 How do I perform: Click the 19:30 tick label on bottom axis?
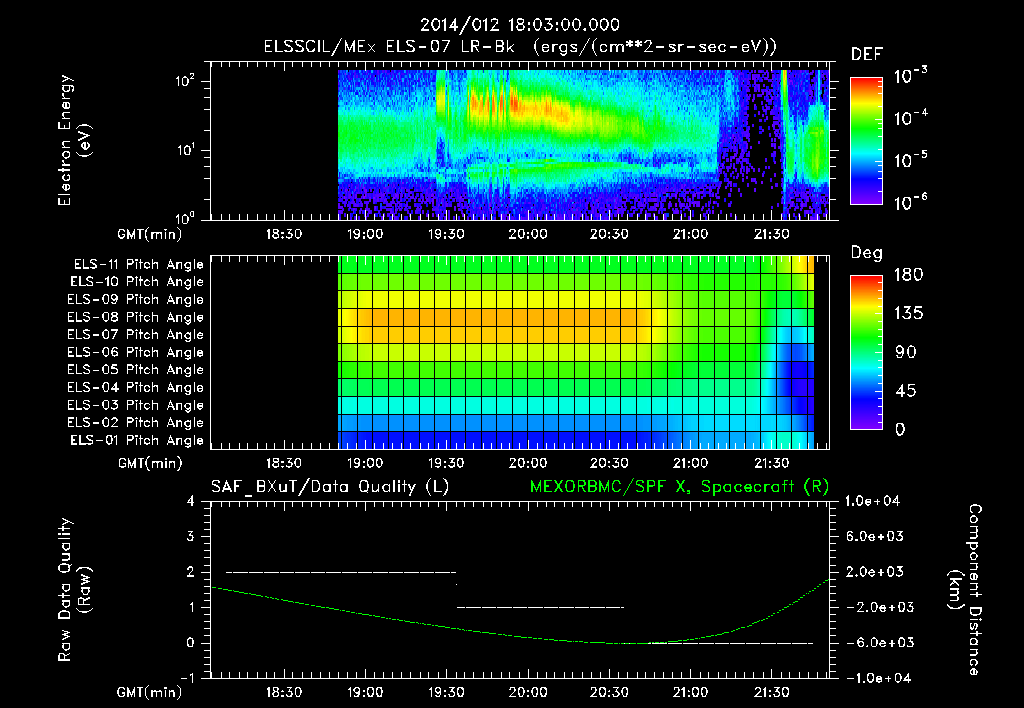click(446, 692)
